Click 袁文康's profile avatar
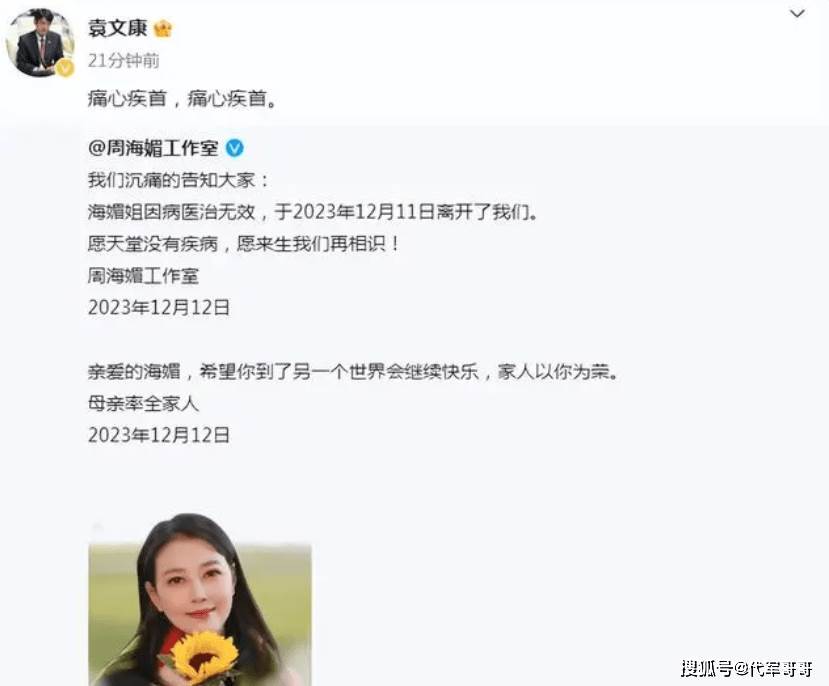The width and height of the screenshot is (829, 686). click(x=40, y=43)
